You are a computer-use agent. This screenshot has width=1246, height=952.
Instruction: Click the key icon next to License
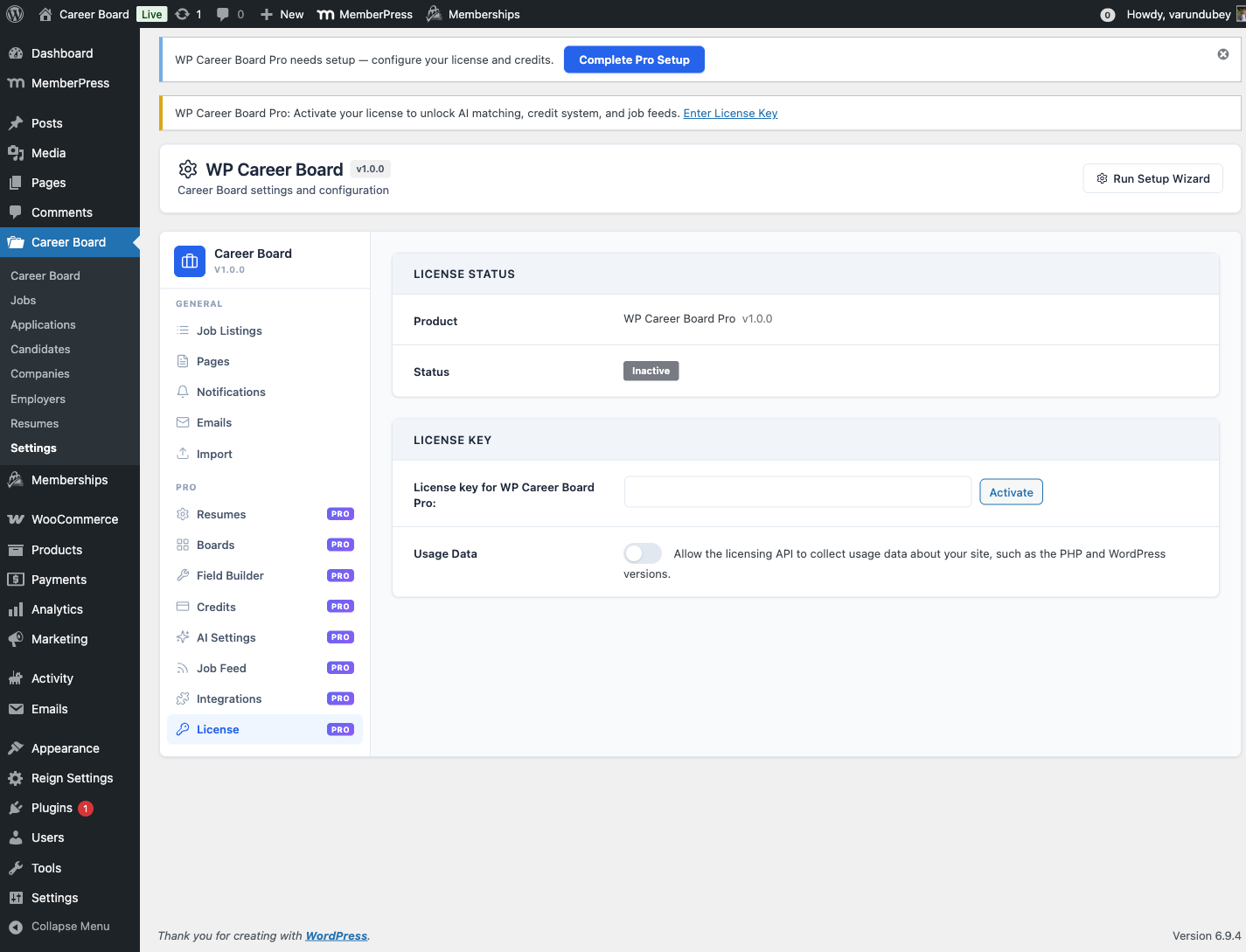(x=183, y=729)
